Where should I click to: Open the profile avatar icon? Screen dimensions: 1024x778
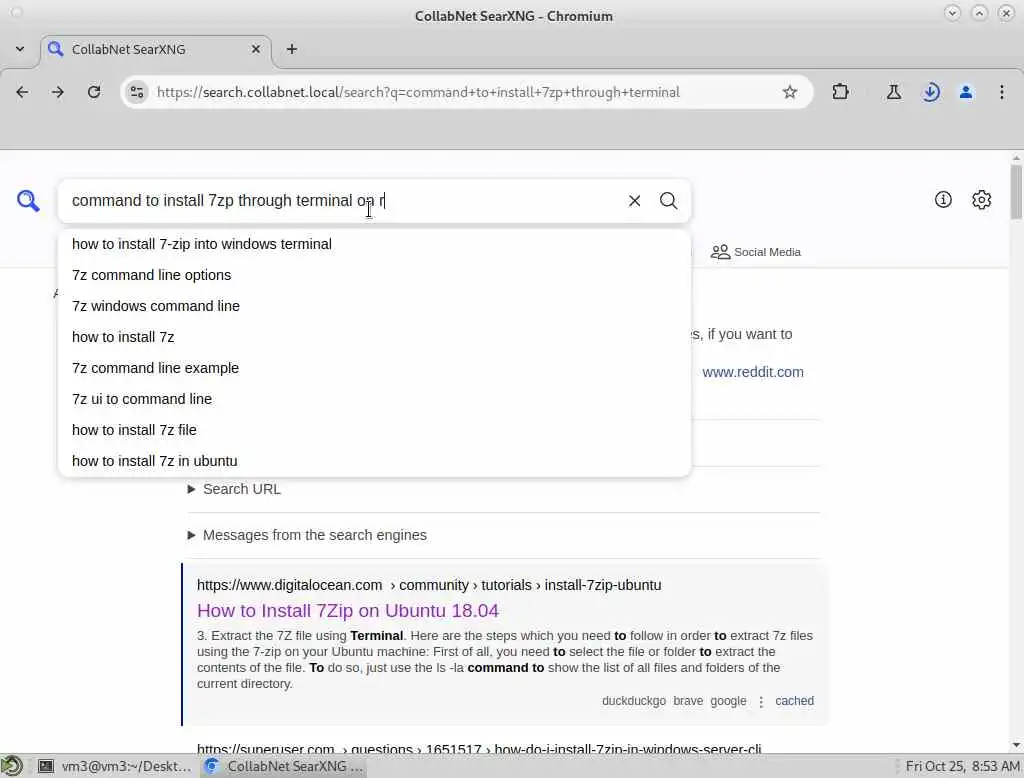coord(966,92)
